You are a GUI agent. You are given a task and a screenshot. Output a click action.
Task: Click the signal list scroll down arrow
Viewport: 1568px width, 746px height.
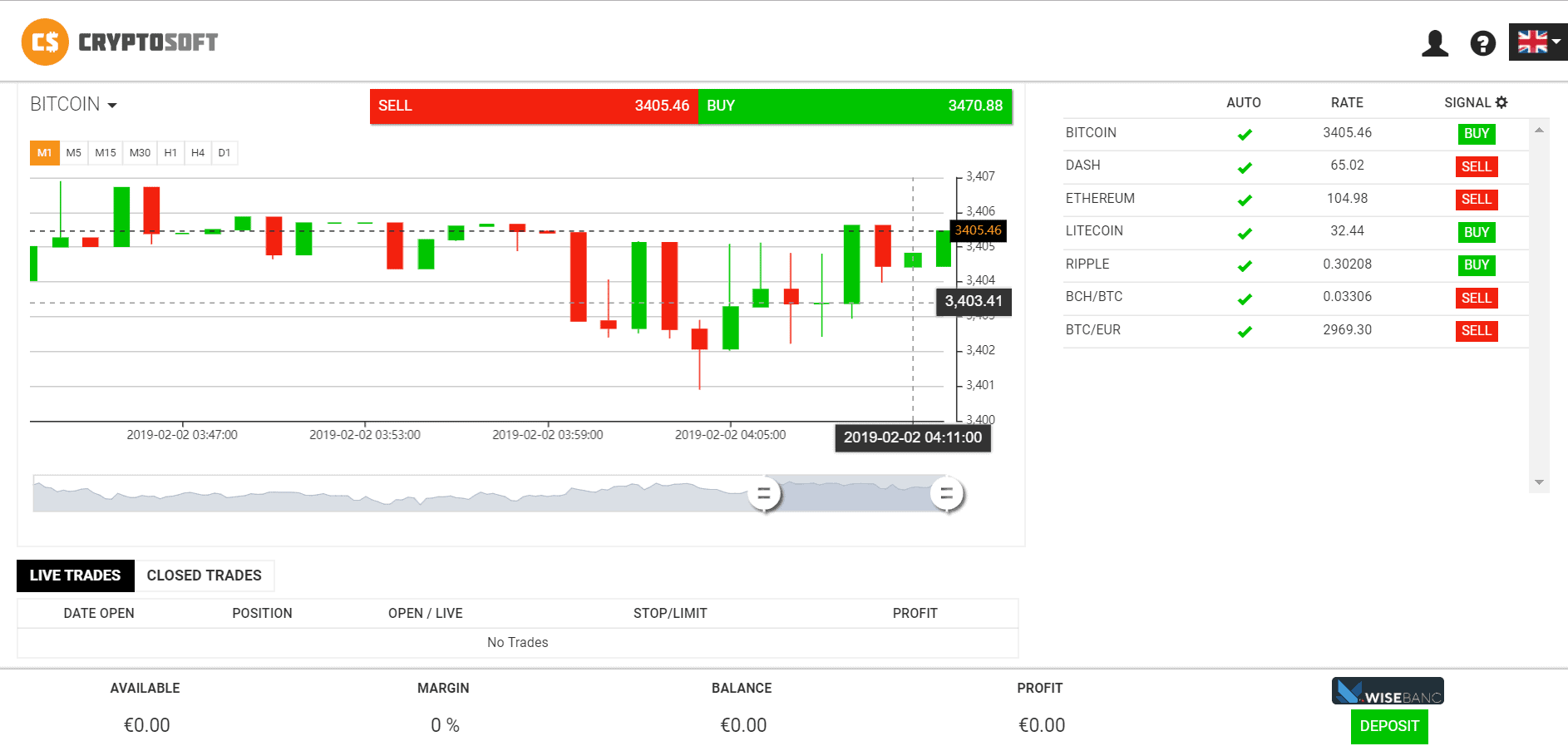1539,482
